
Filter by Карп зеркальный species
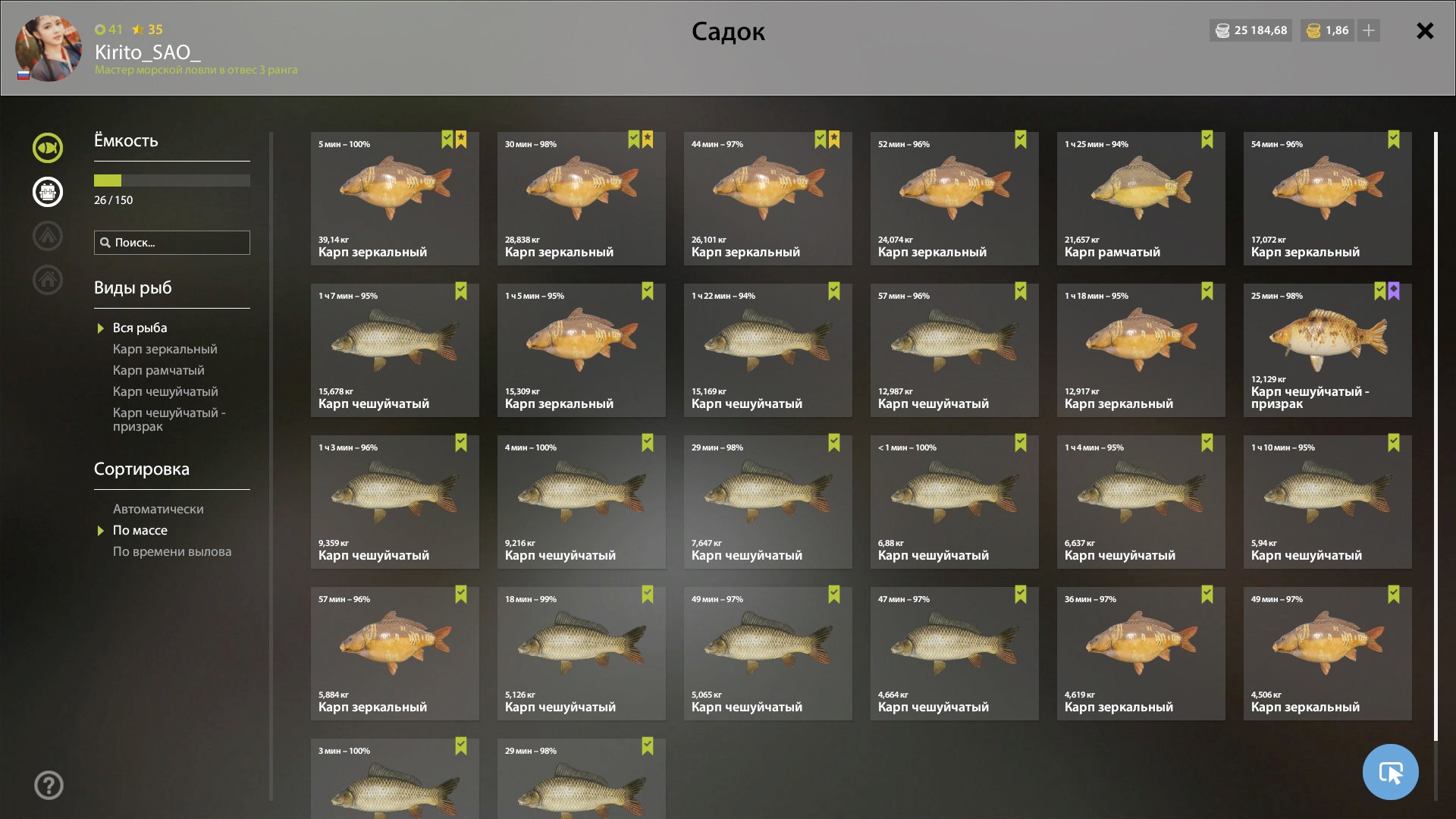tap(165, 349)
